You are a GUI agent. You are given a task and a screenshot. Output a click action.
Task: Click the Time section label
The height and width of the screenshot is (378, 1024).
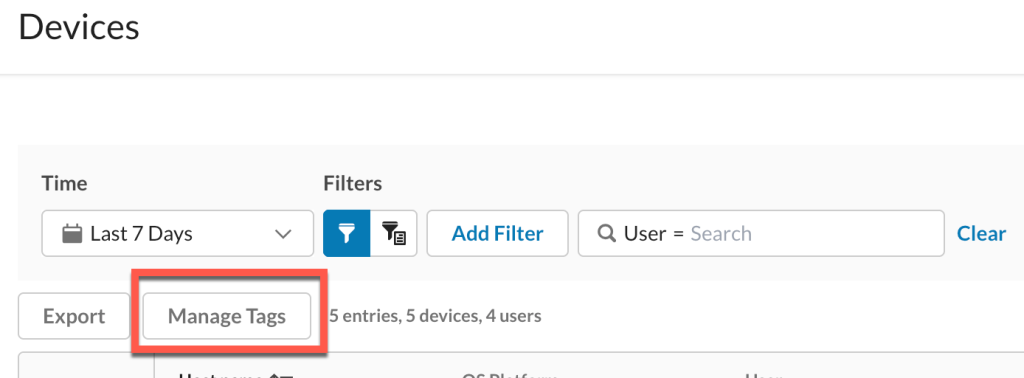[65, 183]
